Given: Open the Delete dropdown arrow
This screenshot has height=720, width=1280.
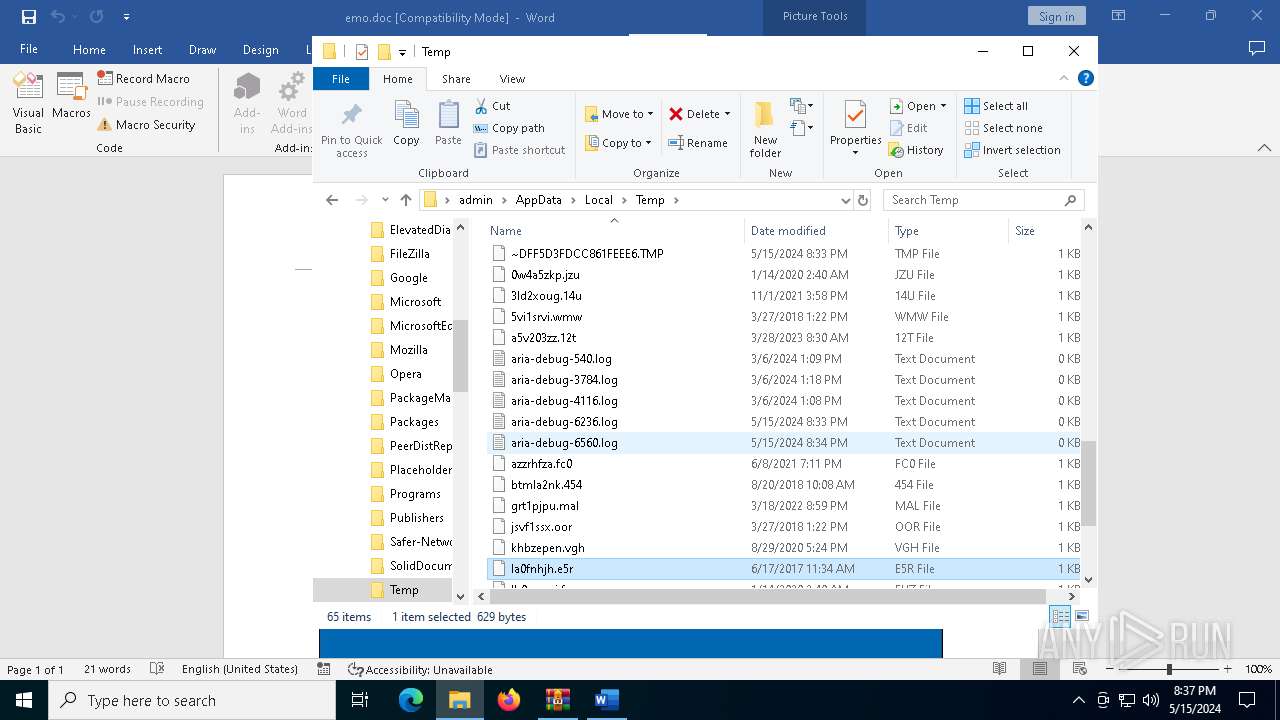Looking at the screenshot, I should point(727,114).
